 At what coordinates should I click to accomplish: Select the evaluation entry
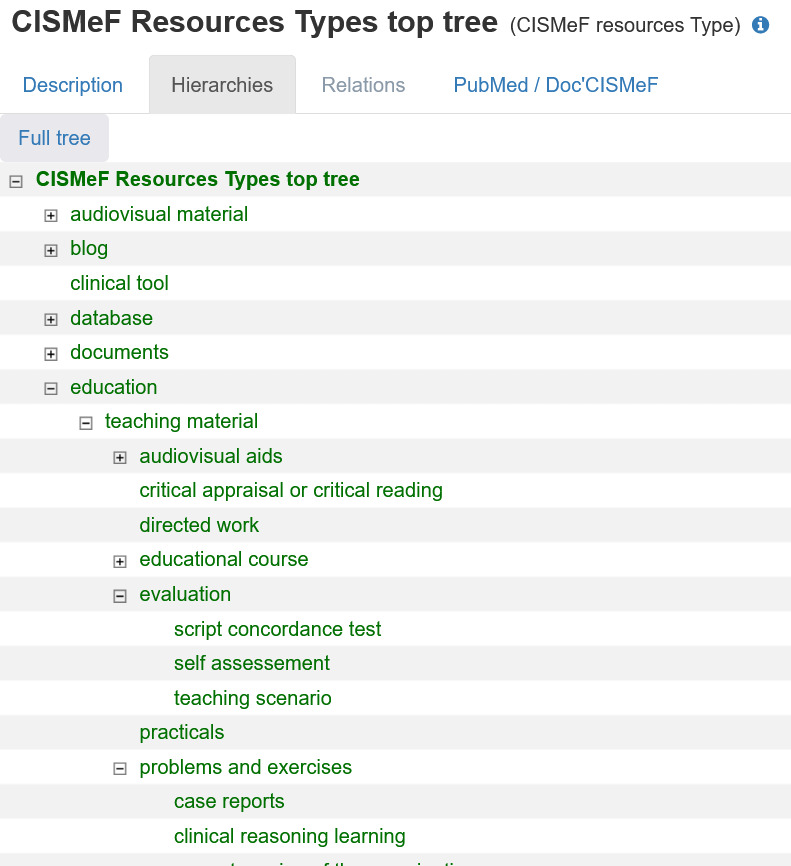point(185,594)
